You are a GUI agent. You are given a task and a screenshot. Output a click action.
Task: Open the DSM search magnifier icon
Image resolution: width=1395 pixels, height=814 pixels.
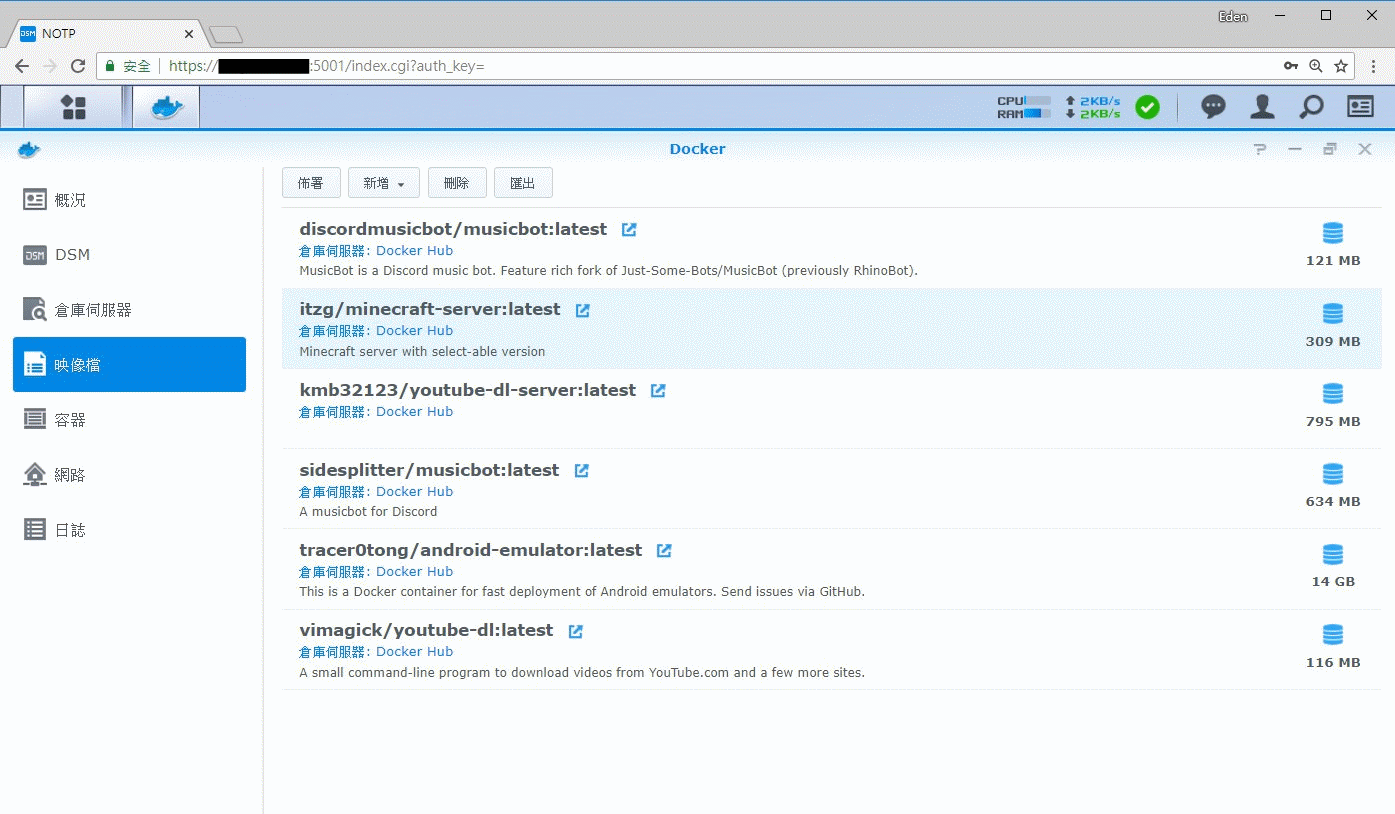[1311, 106]
